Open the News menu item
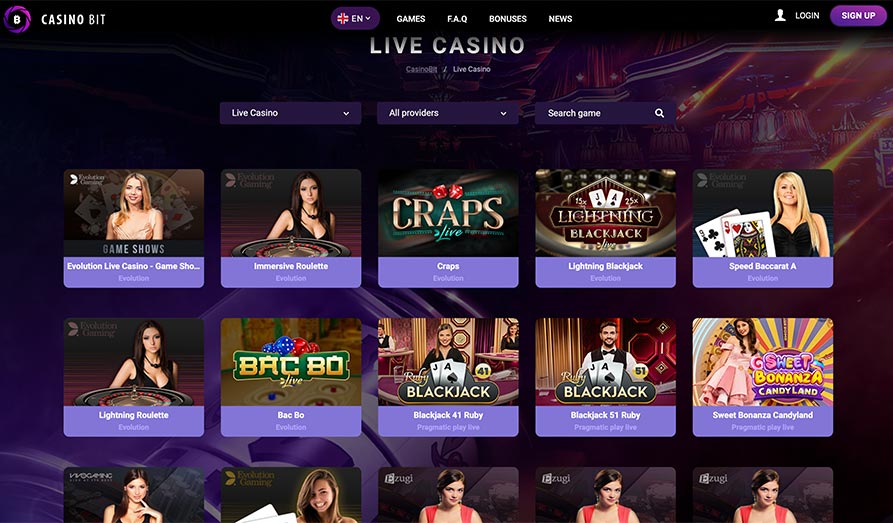The height and width of the screenshot is (523, 893). (560, 19)
